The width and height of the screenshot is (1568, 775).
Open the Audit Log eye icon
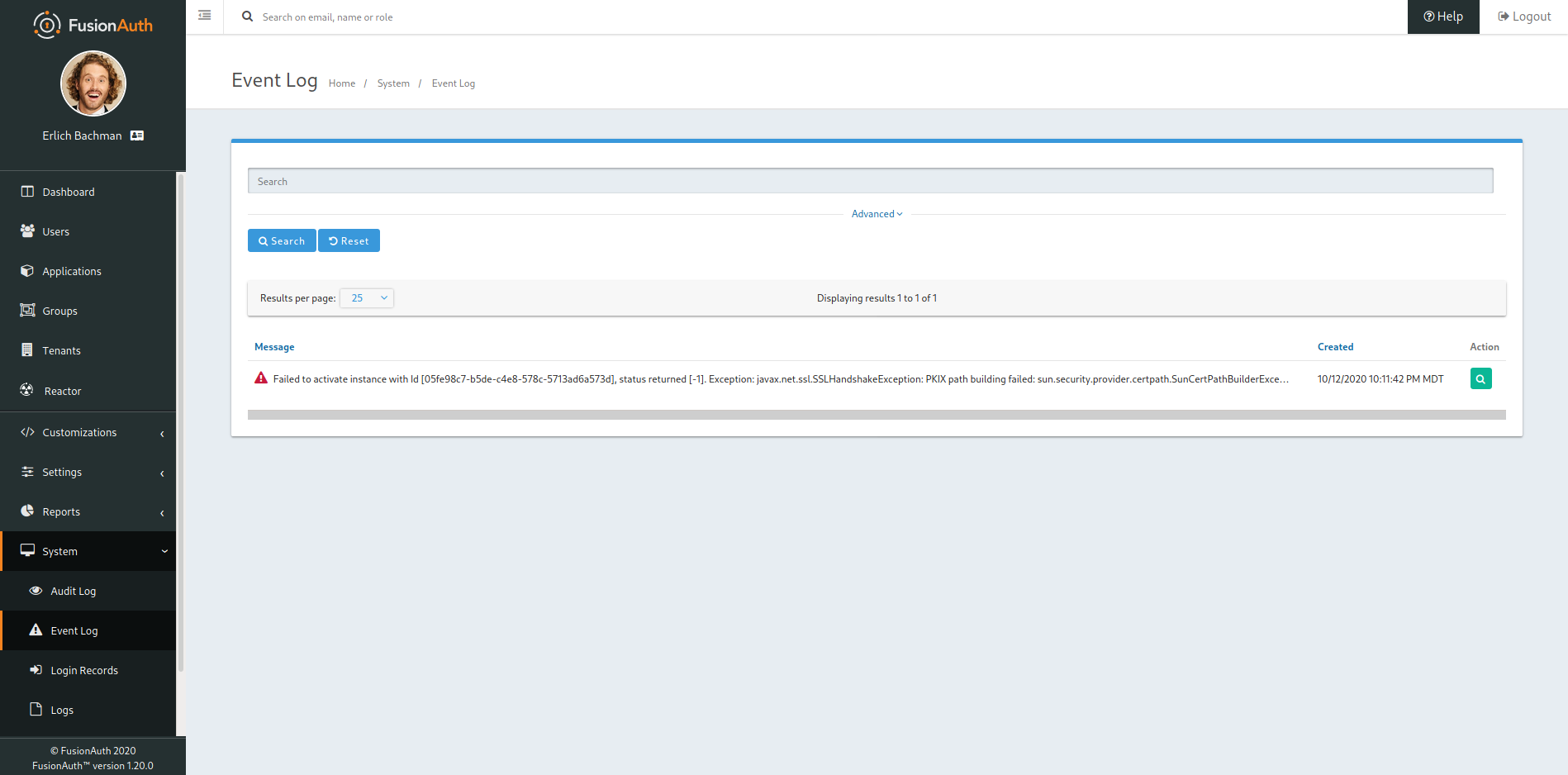point(36,590)
